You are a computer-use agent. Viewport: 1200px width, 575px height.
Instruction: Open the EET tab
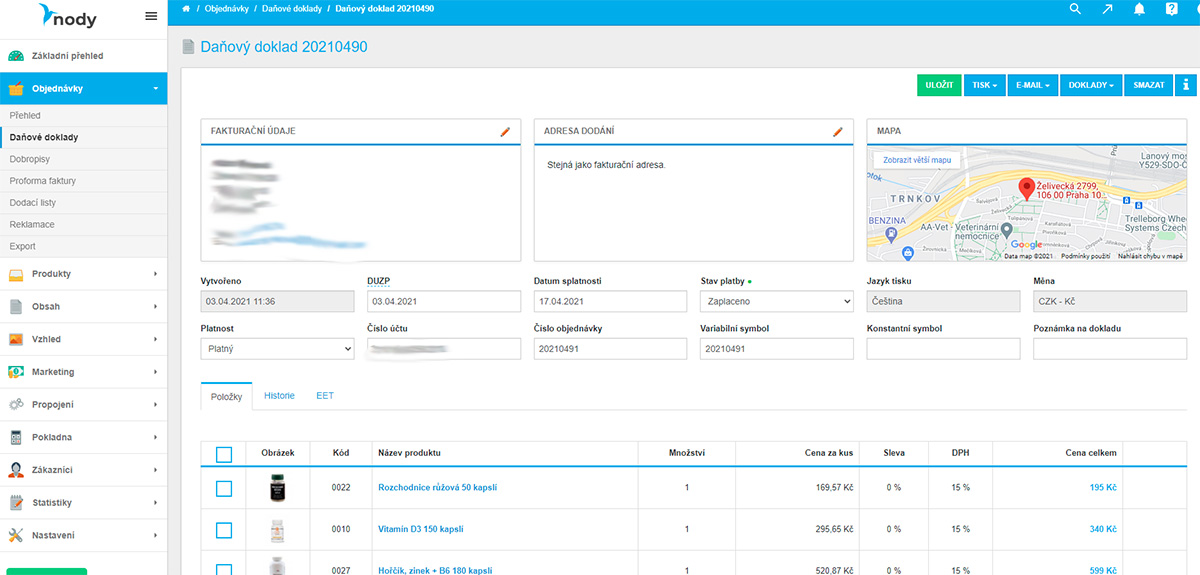pyautogui.click(x=325, y=396)
